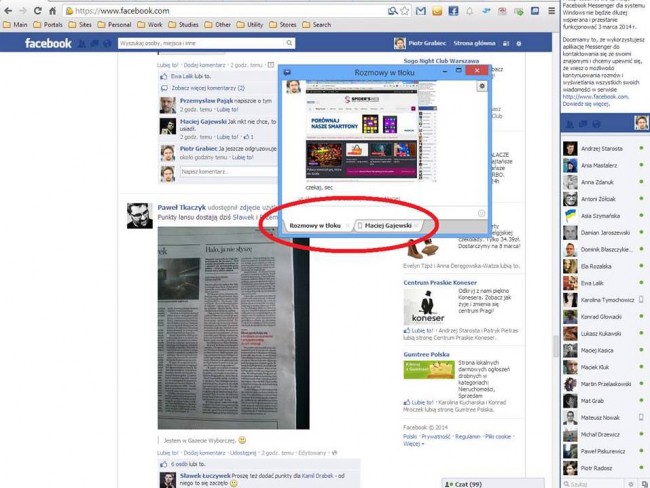
Task: Open the Work bookmarks folder
Action: (150, 25)
